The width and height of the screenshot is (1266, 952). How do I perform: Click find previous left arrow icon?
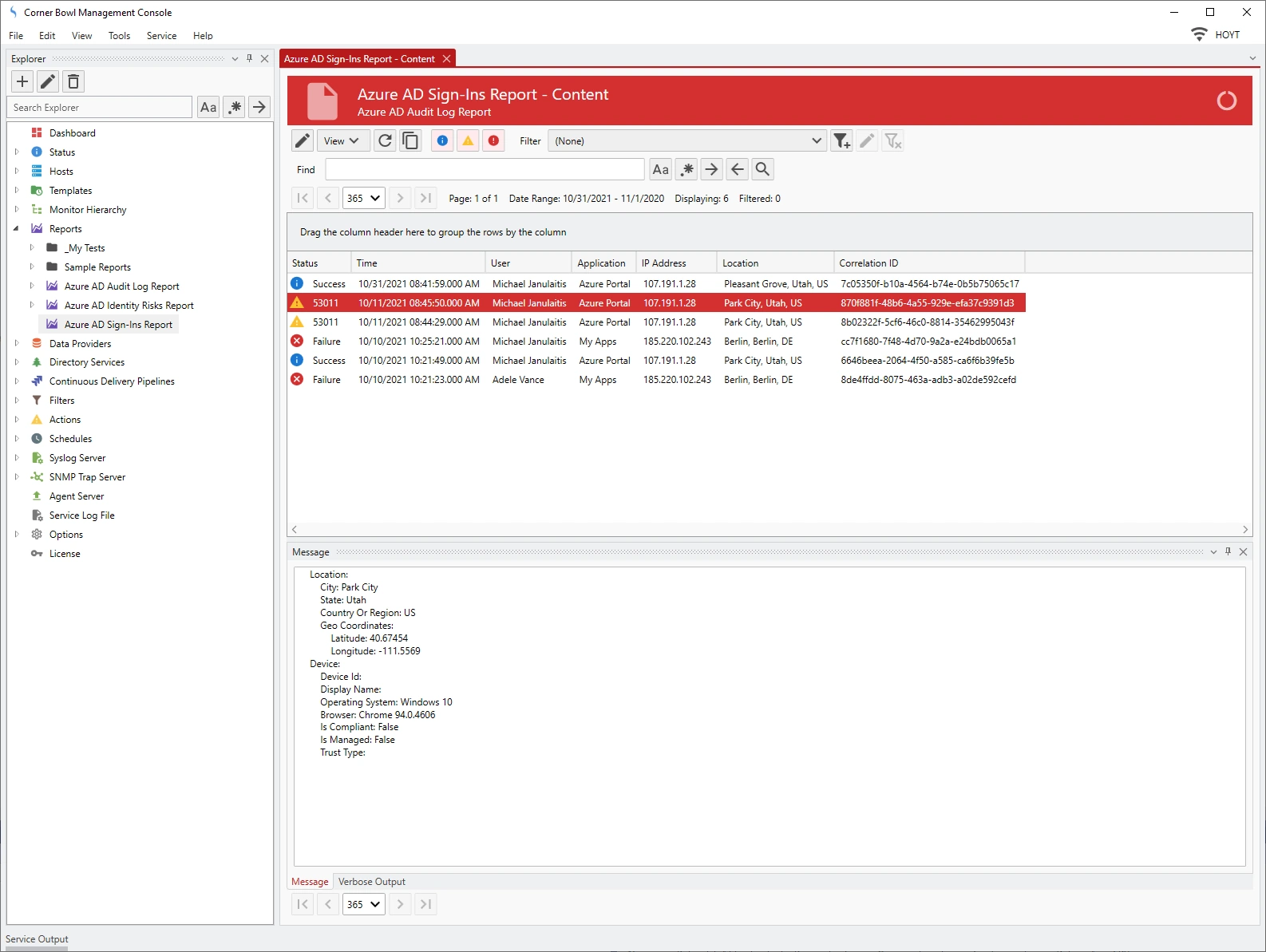point(738,169)
